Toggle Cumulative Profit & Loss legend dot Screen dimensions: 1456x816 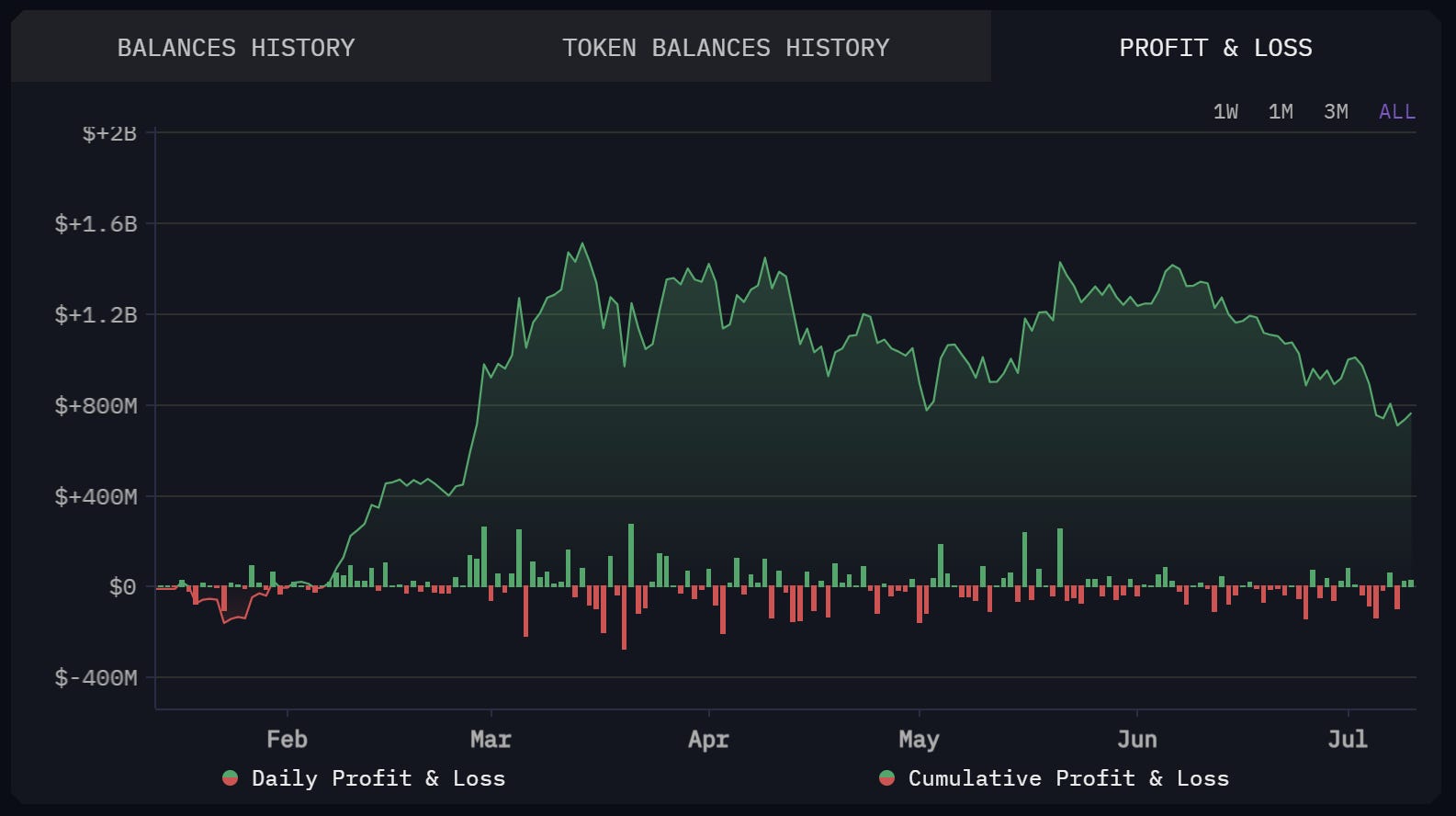pyautogui.click(x=886, y=778)
